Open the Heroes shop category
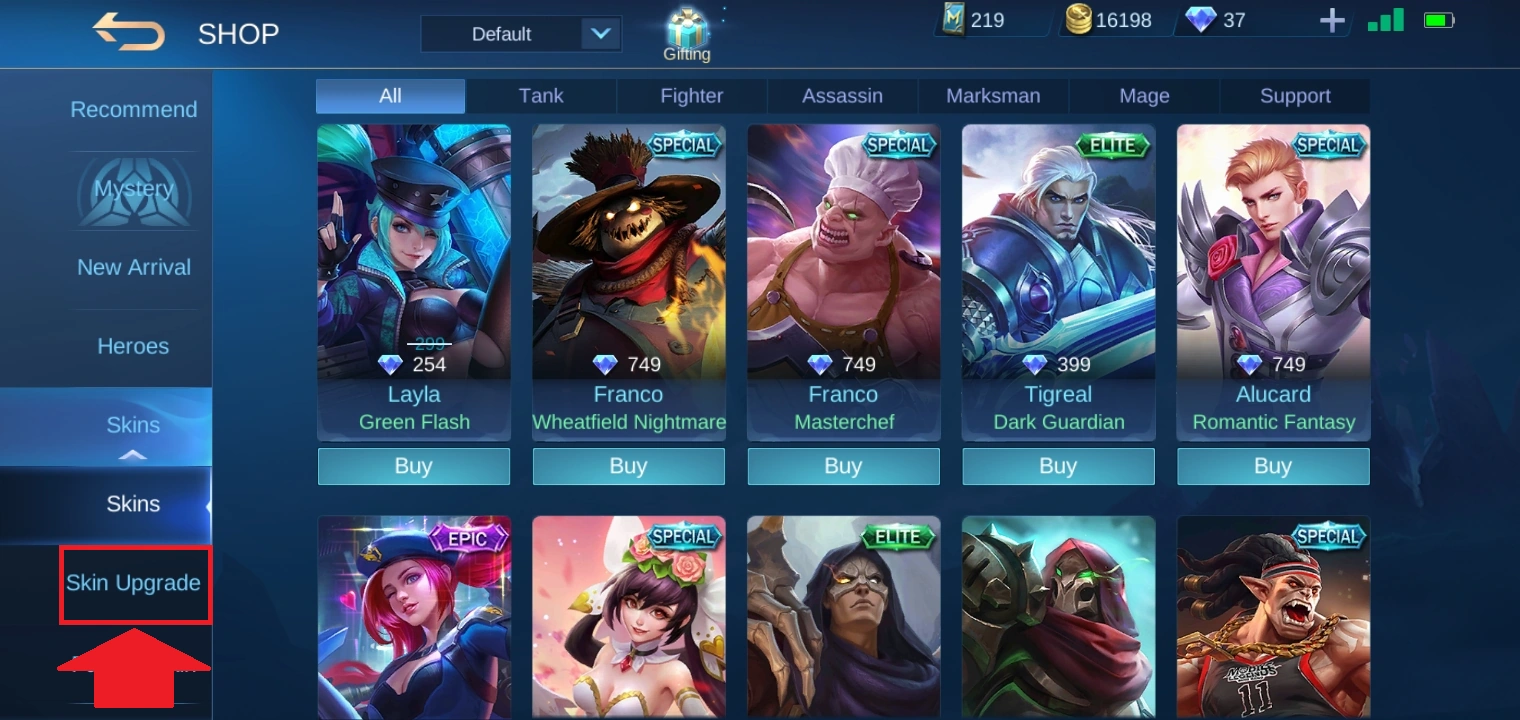Viewport: 1520px width, 720px height. tap(133, 346)
